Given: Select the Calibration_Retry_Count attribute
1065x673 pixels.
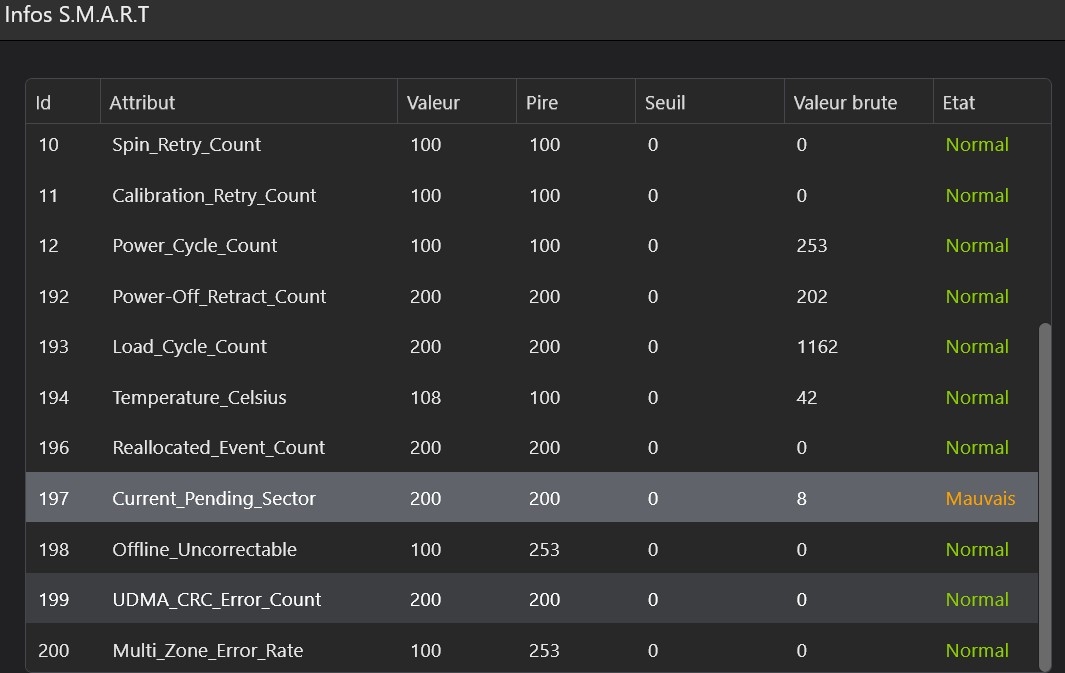Looking at the screenshot, I should 214,196.
